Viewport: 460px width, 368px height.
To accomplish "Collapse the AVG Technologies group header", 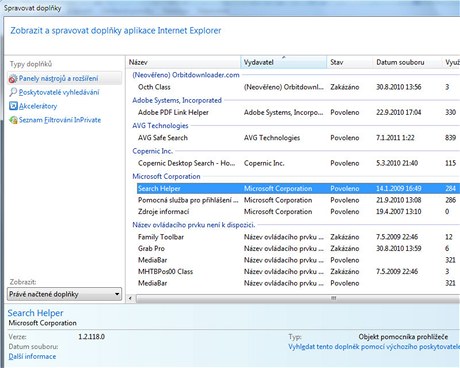I will [160, 126].
